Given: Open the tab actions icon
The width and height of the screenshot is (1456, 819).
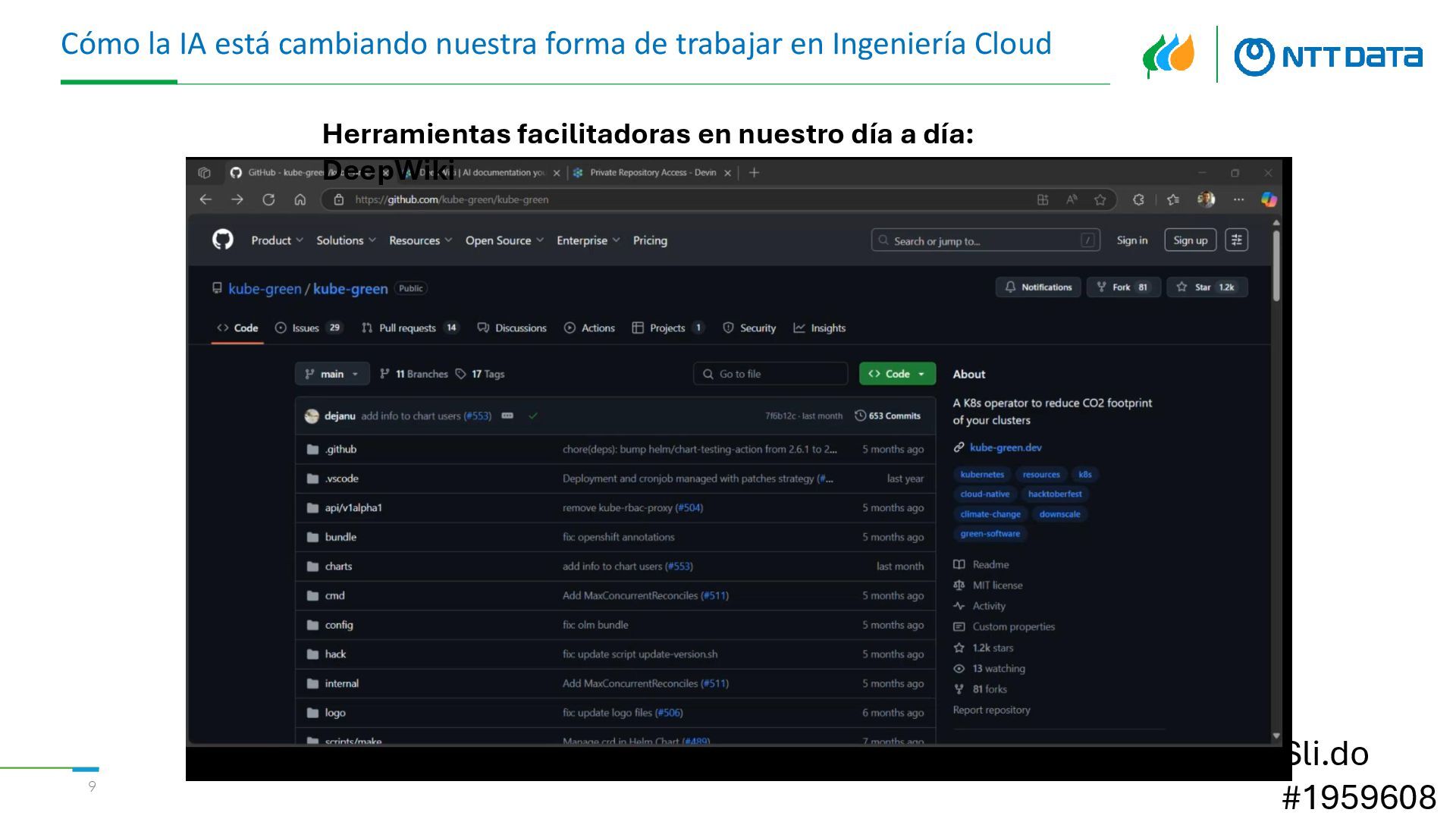Looking at the screenshot, I should (204, 173).
